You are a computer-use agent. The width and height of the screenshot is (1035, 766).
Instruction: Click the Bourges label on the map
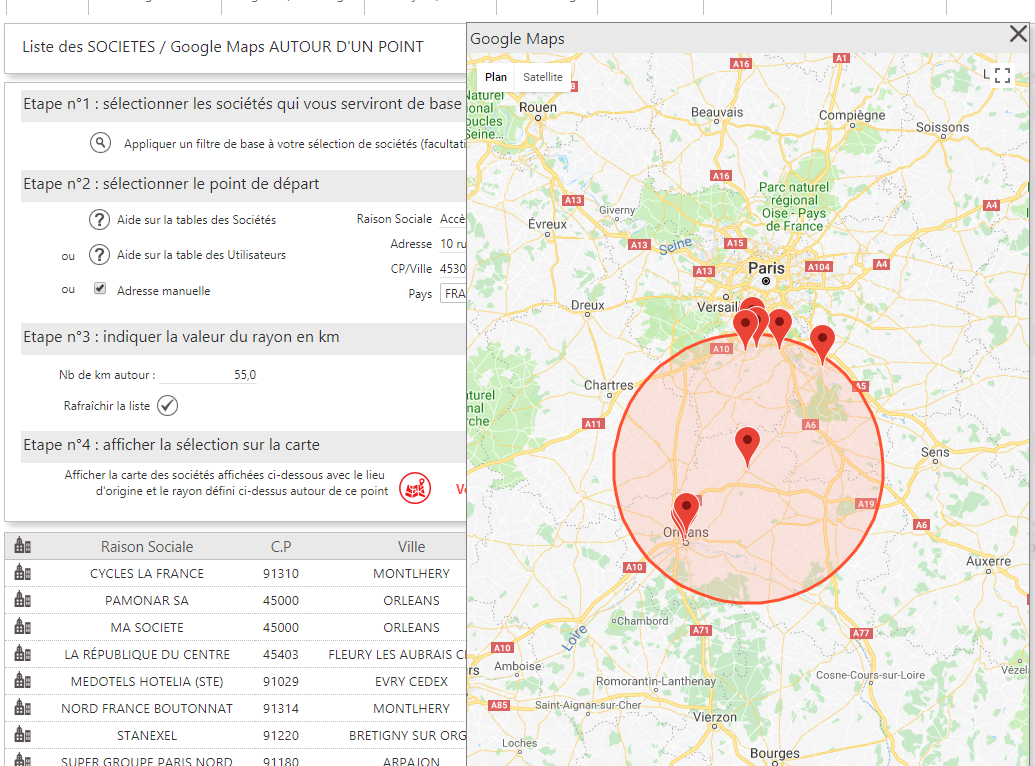[x=775, y=753]
